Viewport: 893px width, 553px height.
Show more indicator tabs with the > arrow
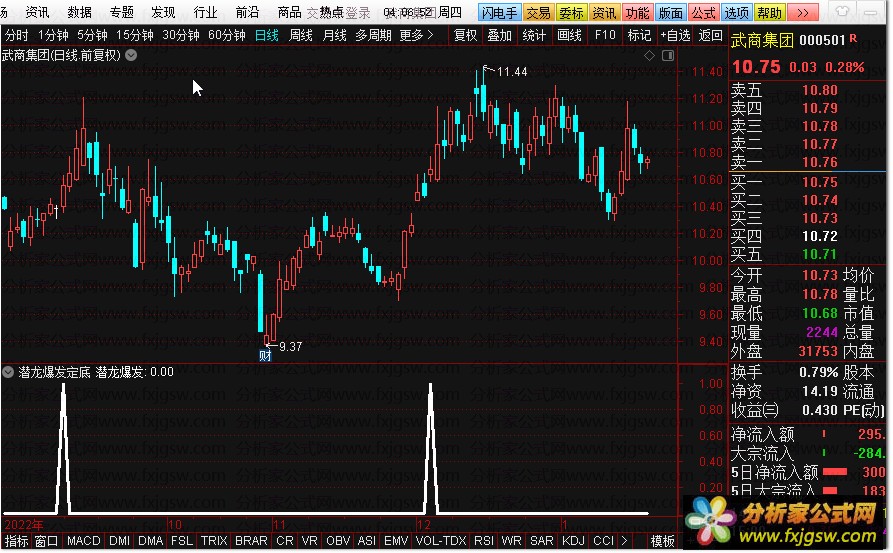tap(625, 540)
